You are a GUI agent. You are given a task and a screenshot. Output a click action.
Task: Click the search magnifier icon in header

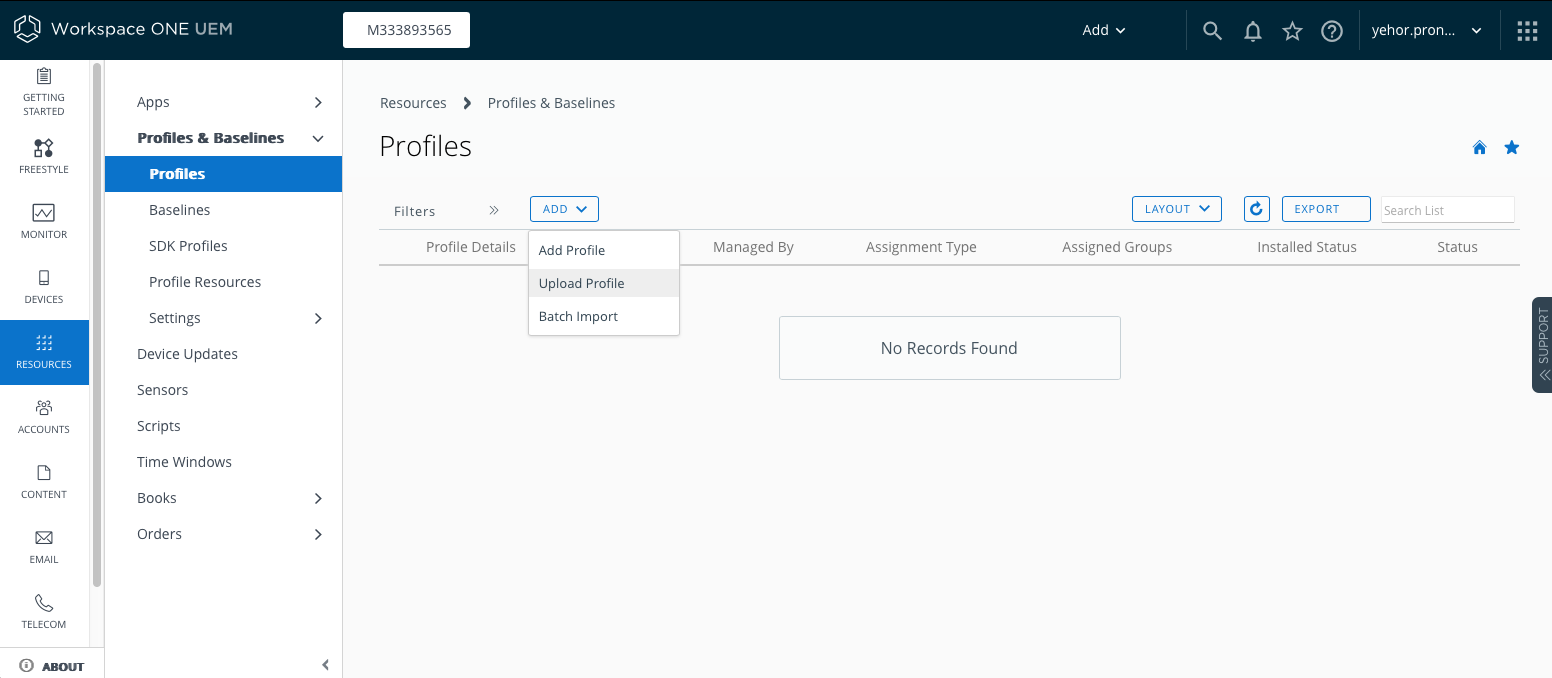click(x=1212, y=30)
